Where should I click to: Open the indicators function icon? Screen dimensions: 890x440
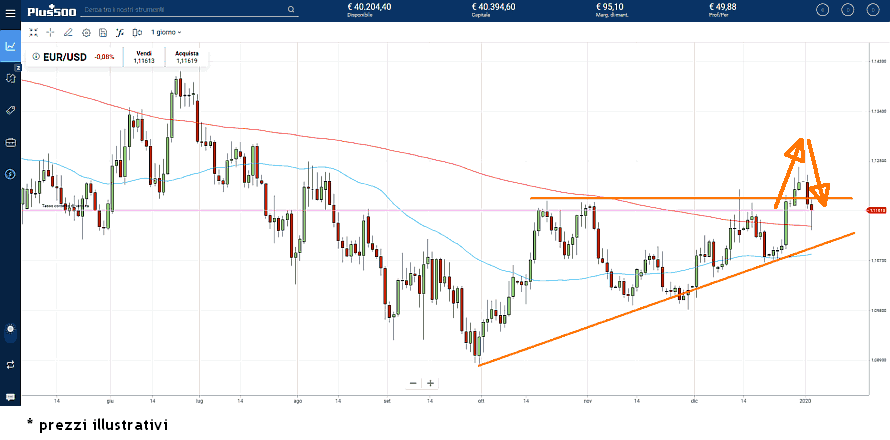[x=120, y=32]
